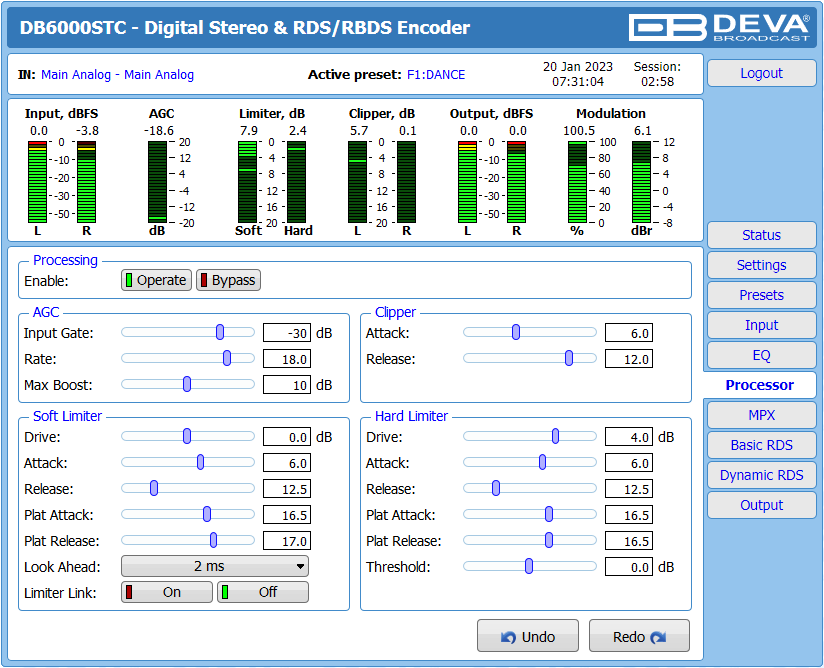Click the AGC Rate slider handle

click(x=227, y=358)
